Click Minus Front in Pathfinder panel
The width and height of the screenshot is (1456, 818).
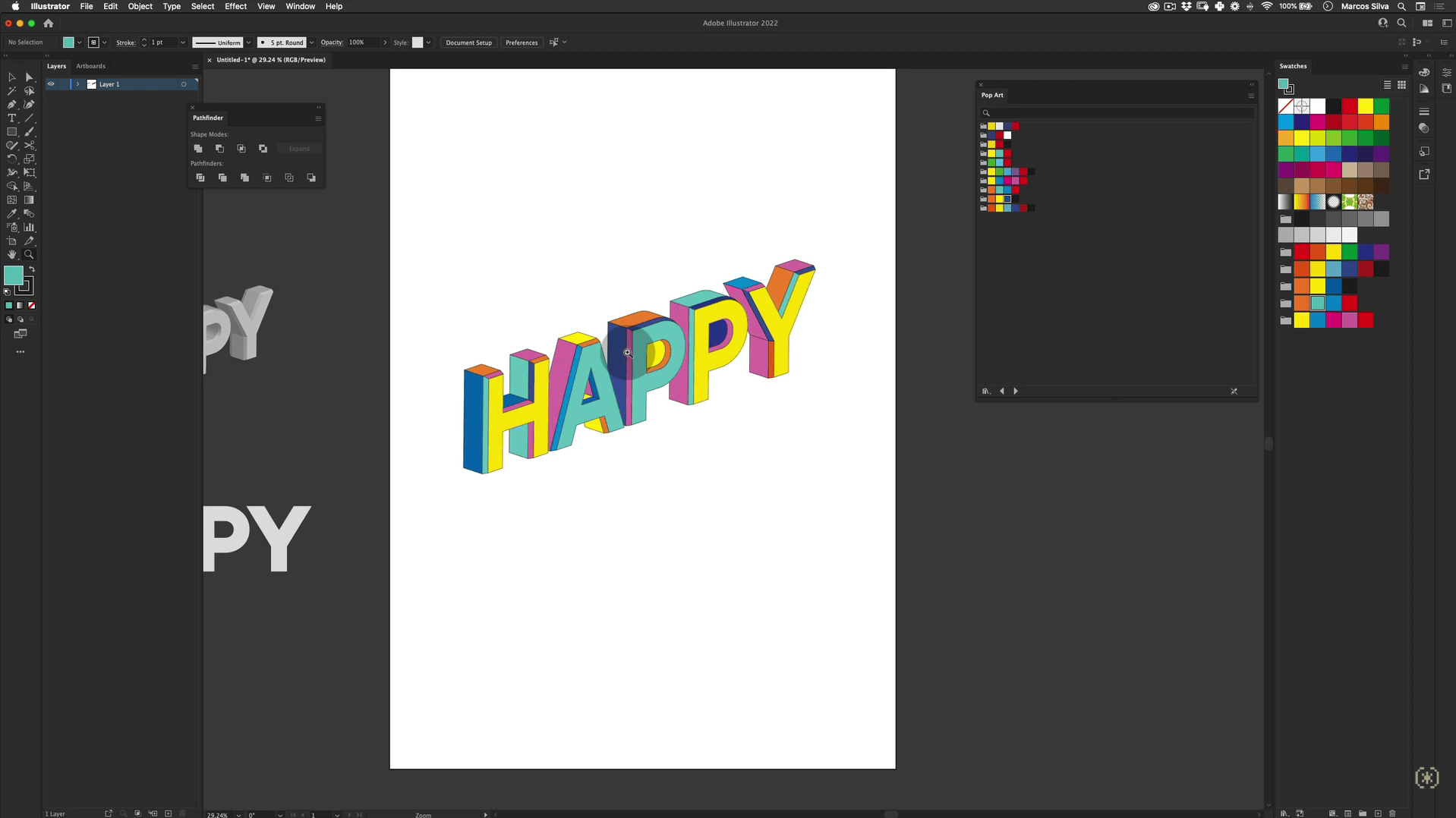click(x=219, y=149)
